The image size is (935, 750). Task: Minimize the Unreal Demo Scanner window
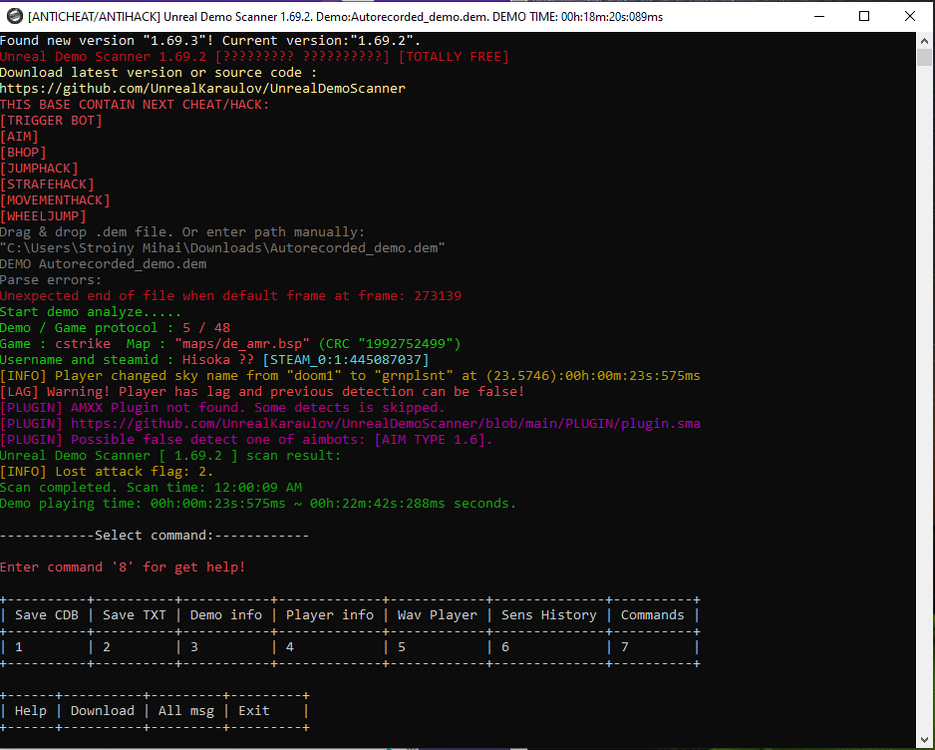click(818, 16)
